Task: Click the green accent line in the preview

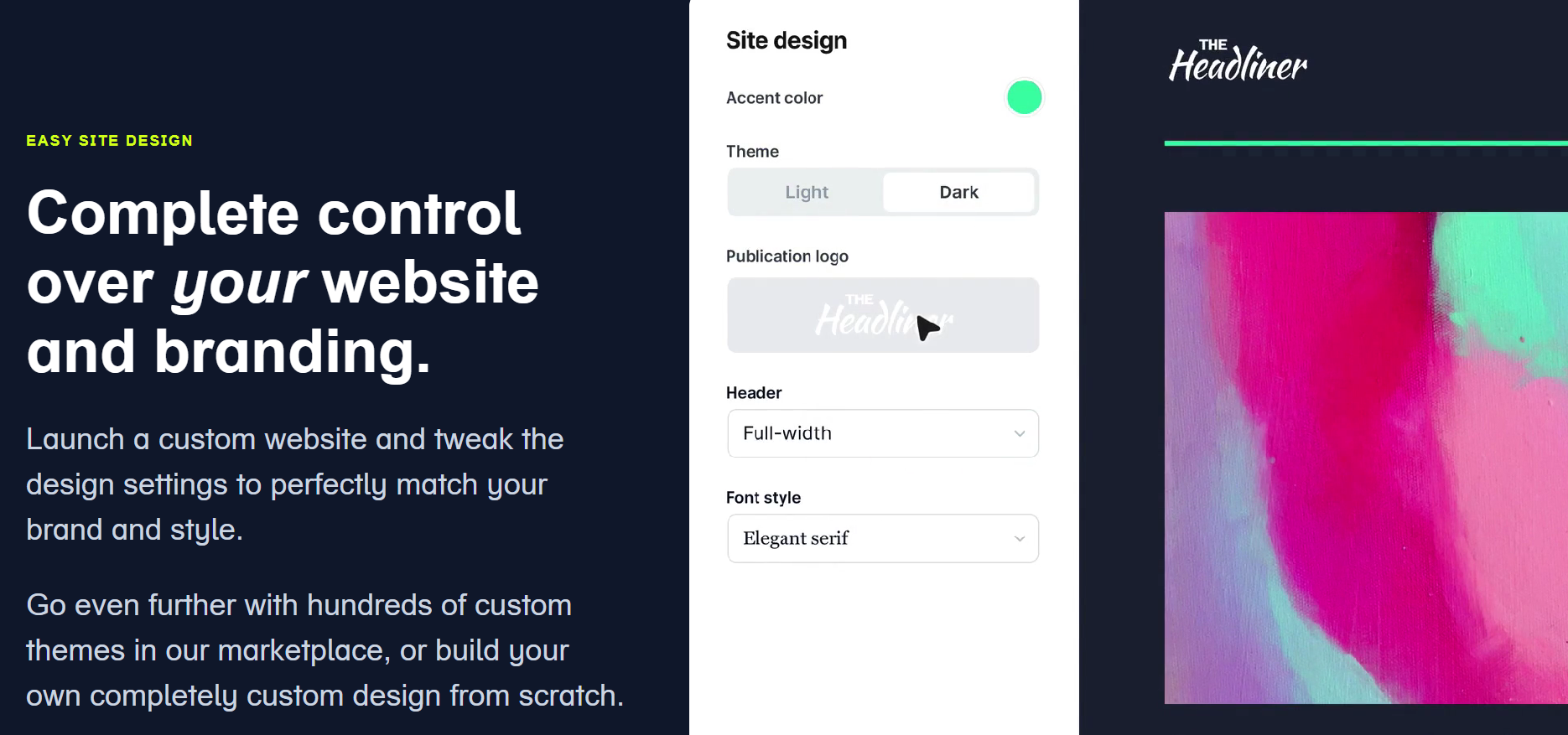Action: point(1365,143)
